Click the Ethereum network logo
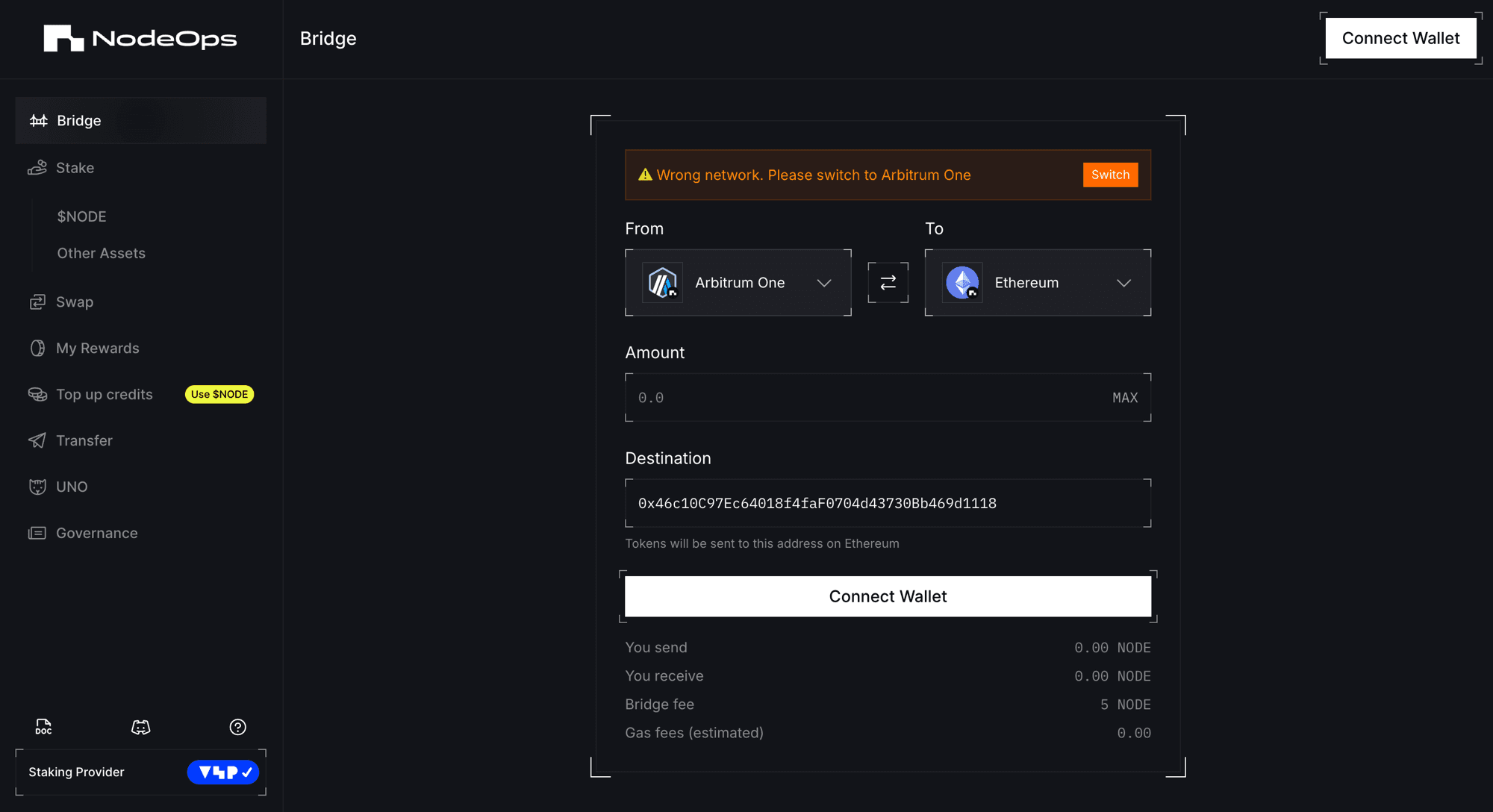 tap(962, 283)
